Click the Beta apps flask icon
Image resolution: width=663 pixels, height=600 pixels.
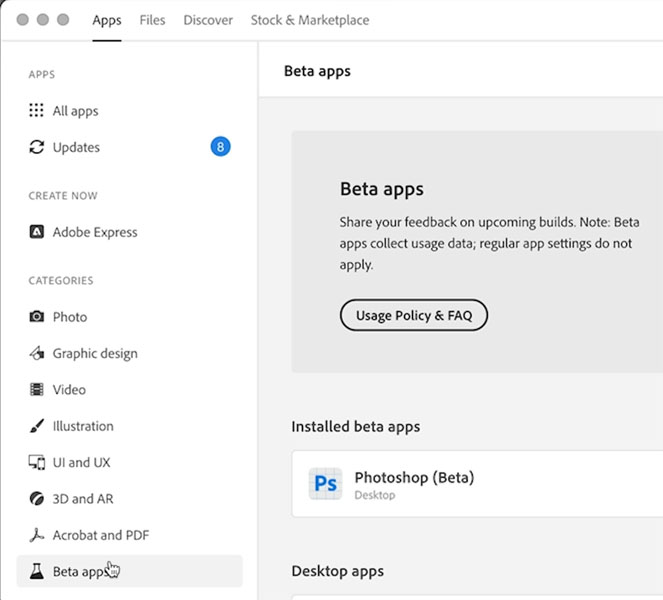point(36,571)
